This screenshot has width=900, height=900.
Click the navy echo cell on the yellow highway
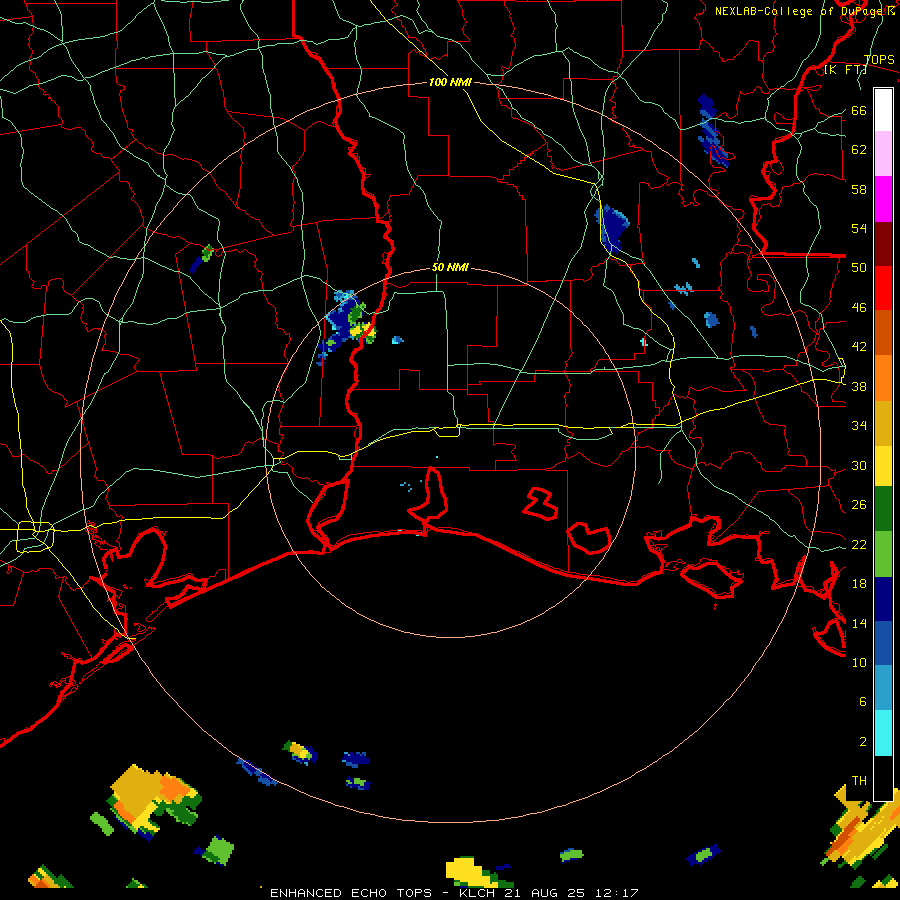(x=611, y=228)
